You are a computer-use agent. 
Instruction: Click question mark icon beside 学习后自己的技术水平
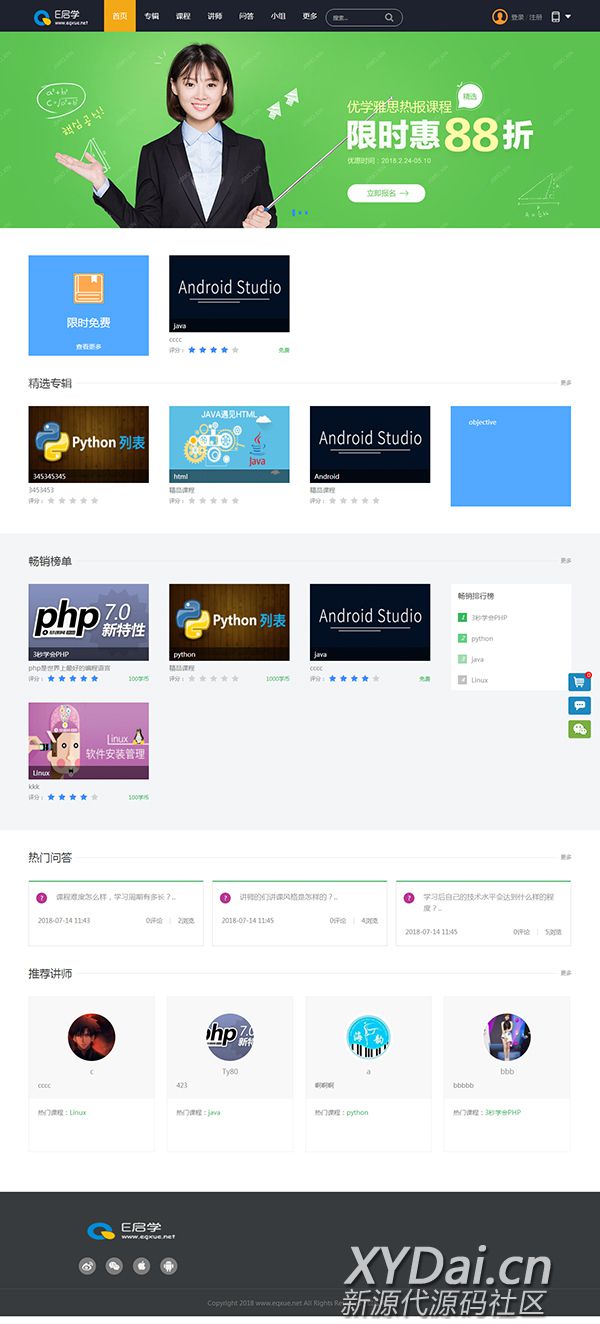[x=409, y=897]
